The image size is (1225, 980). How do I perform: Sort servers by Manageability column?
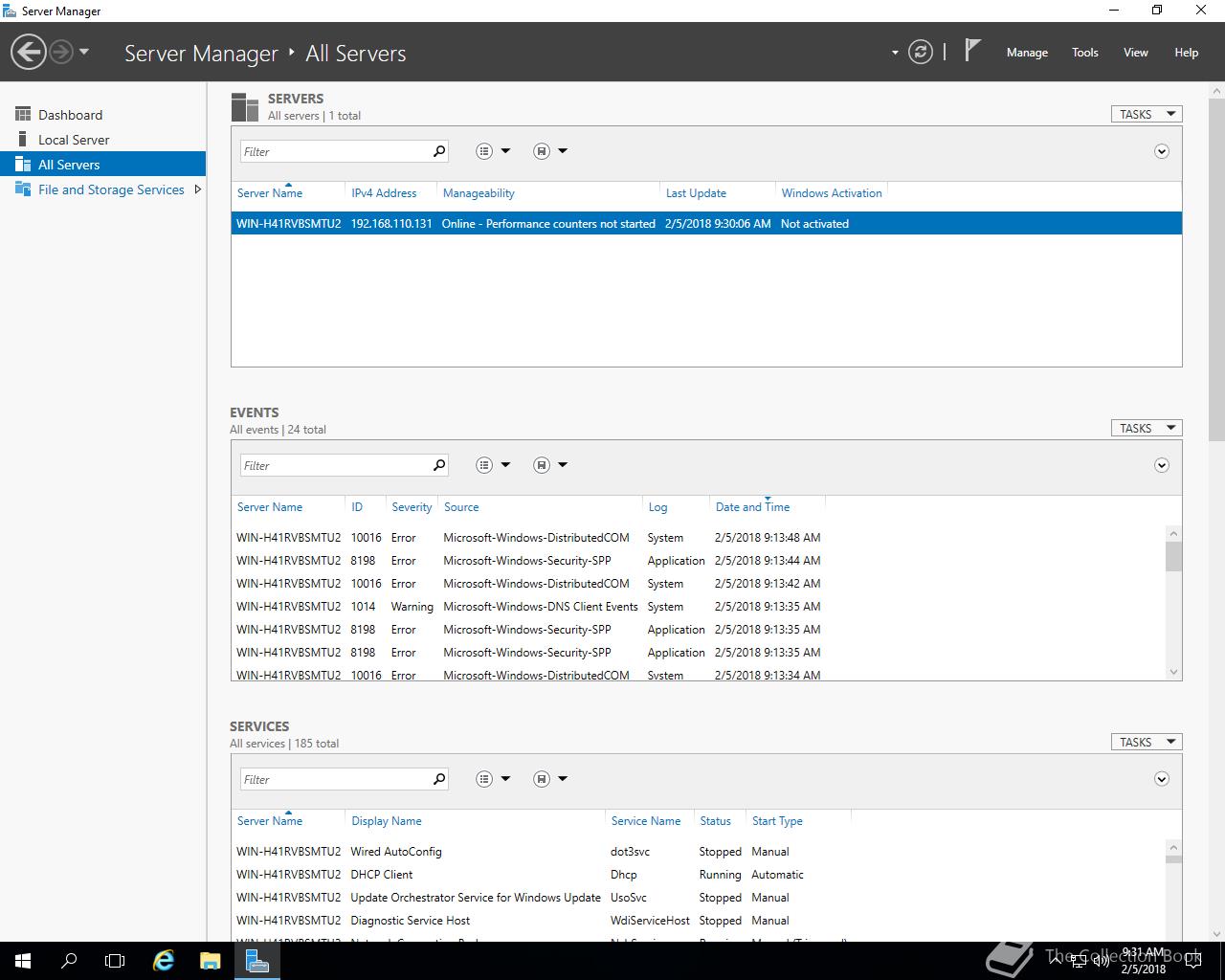tap(479, 193)
